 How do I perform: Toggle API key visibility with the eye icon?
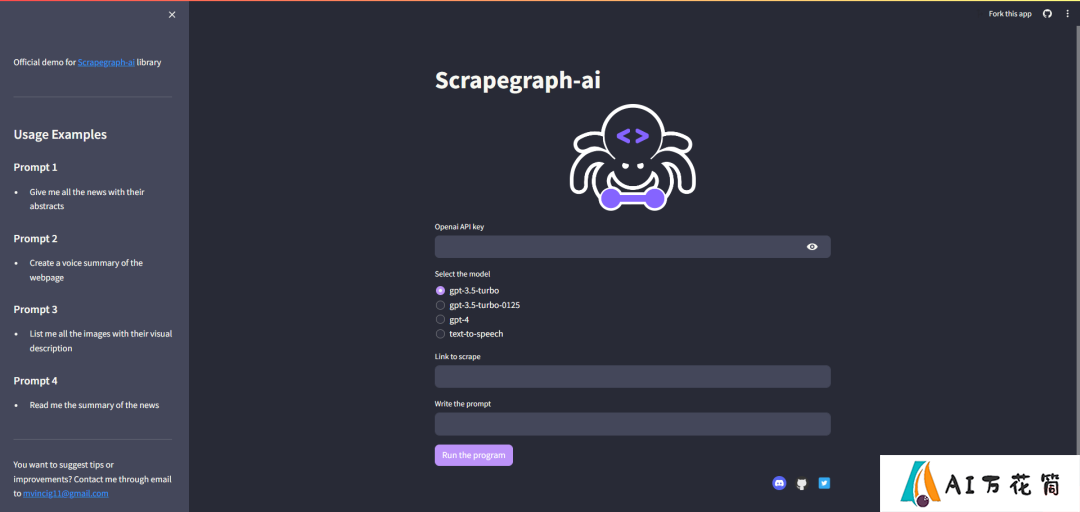click(x=812, y=247)
